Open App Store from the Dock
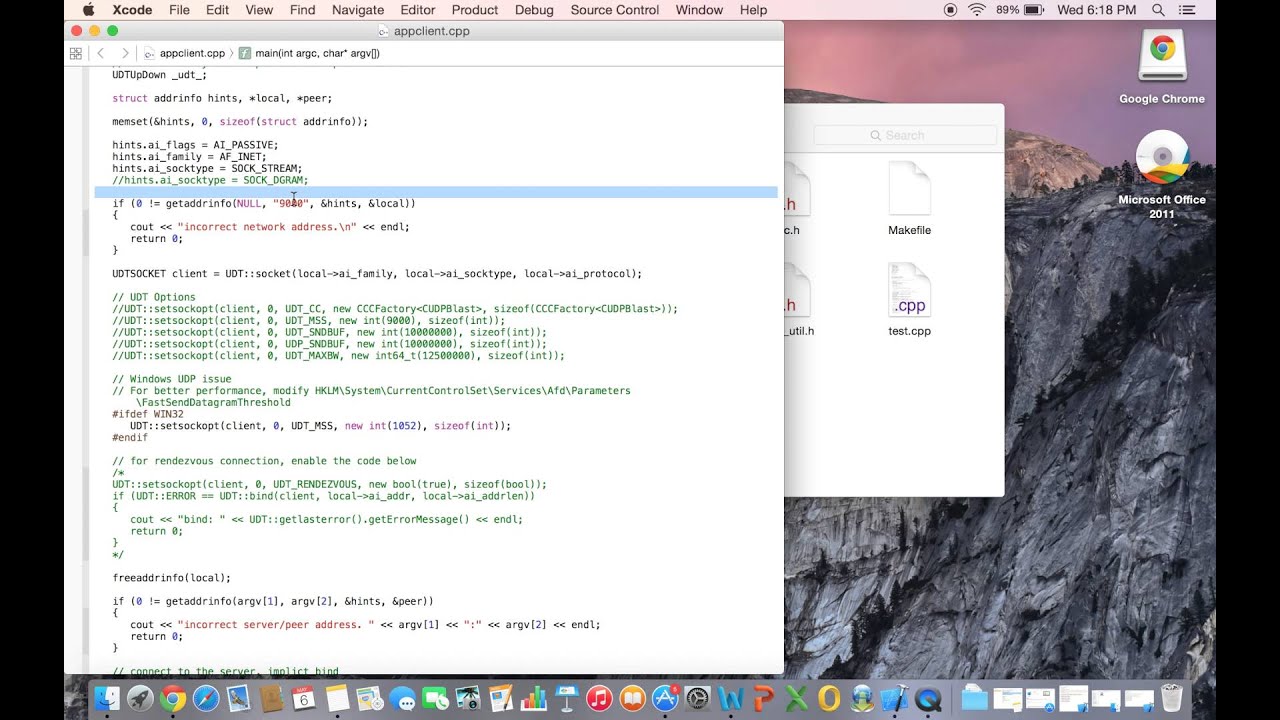 tap(666, 698)
